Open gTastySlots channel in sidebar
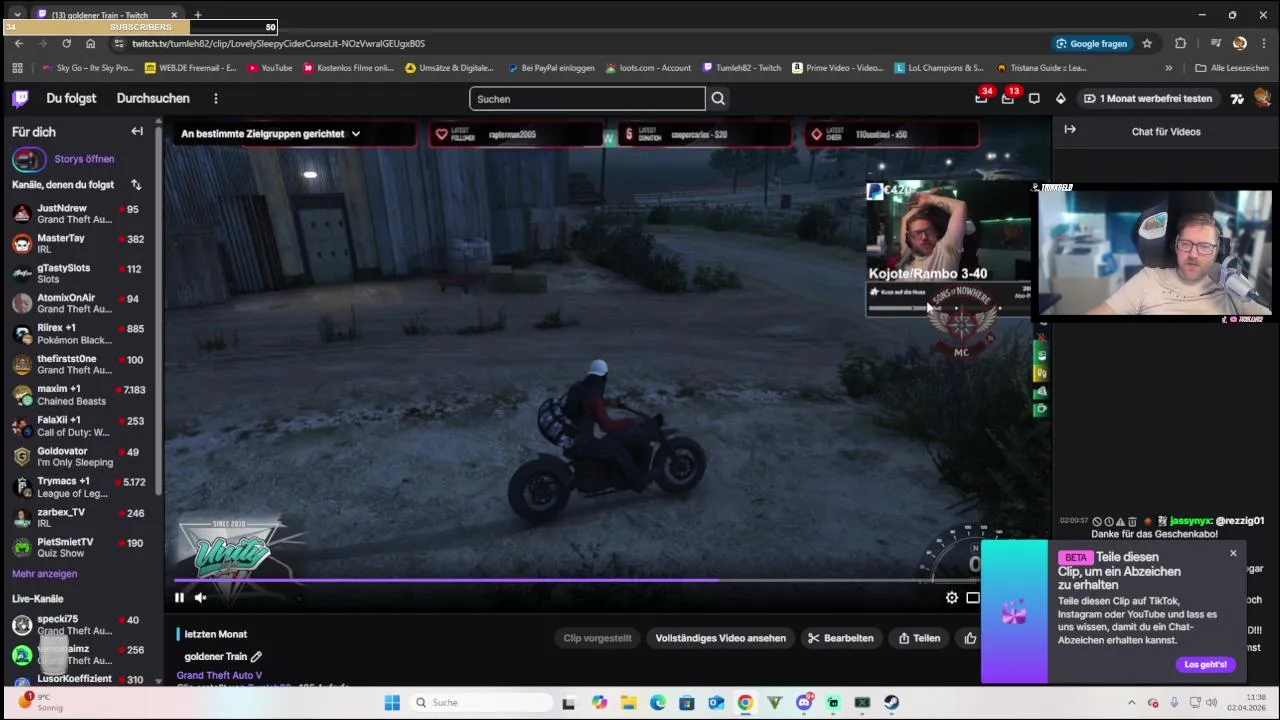Screen dimensions: 1280x720 78,274
